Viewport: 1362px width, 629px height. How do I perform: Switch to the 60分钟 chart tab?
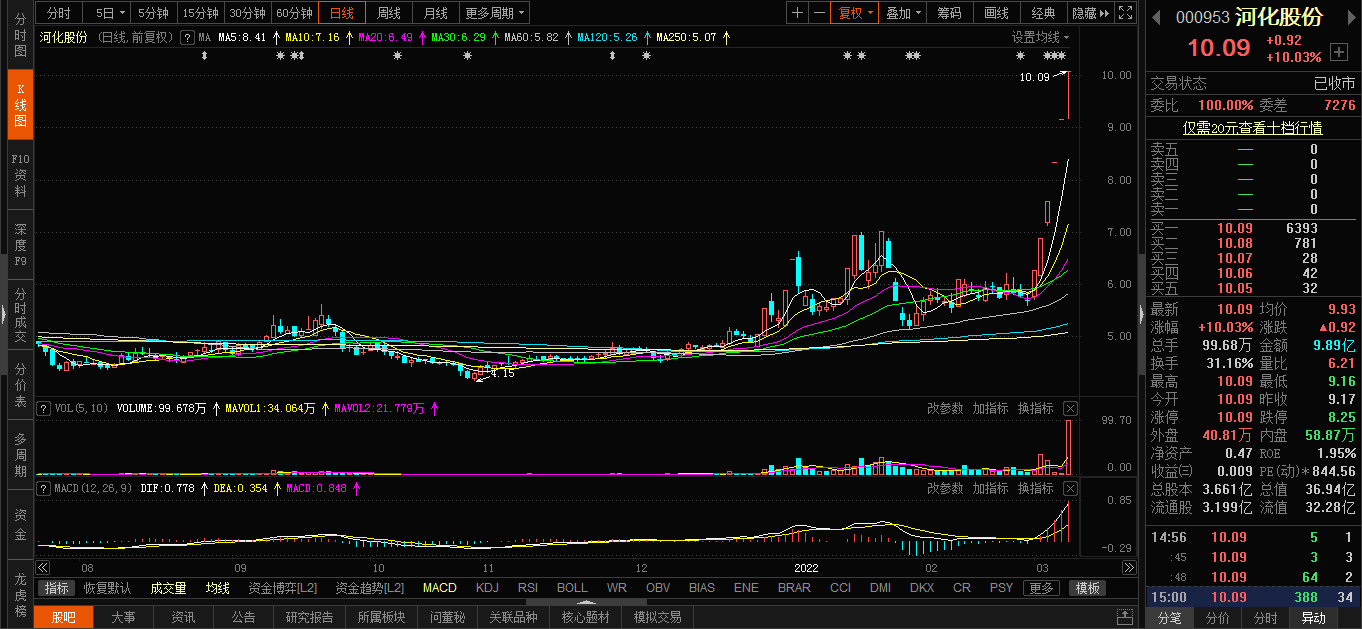point(294,13)
